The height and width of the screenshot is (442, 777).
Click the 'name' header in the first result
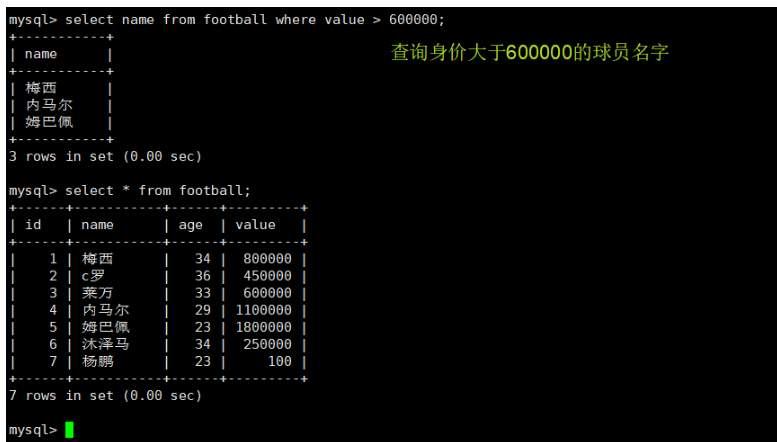coord(41,54)
